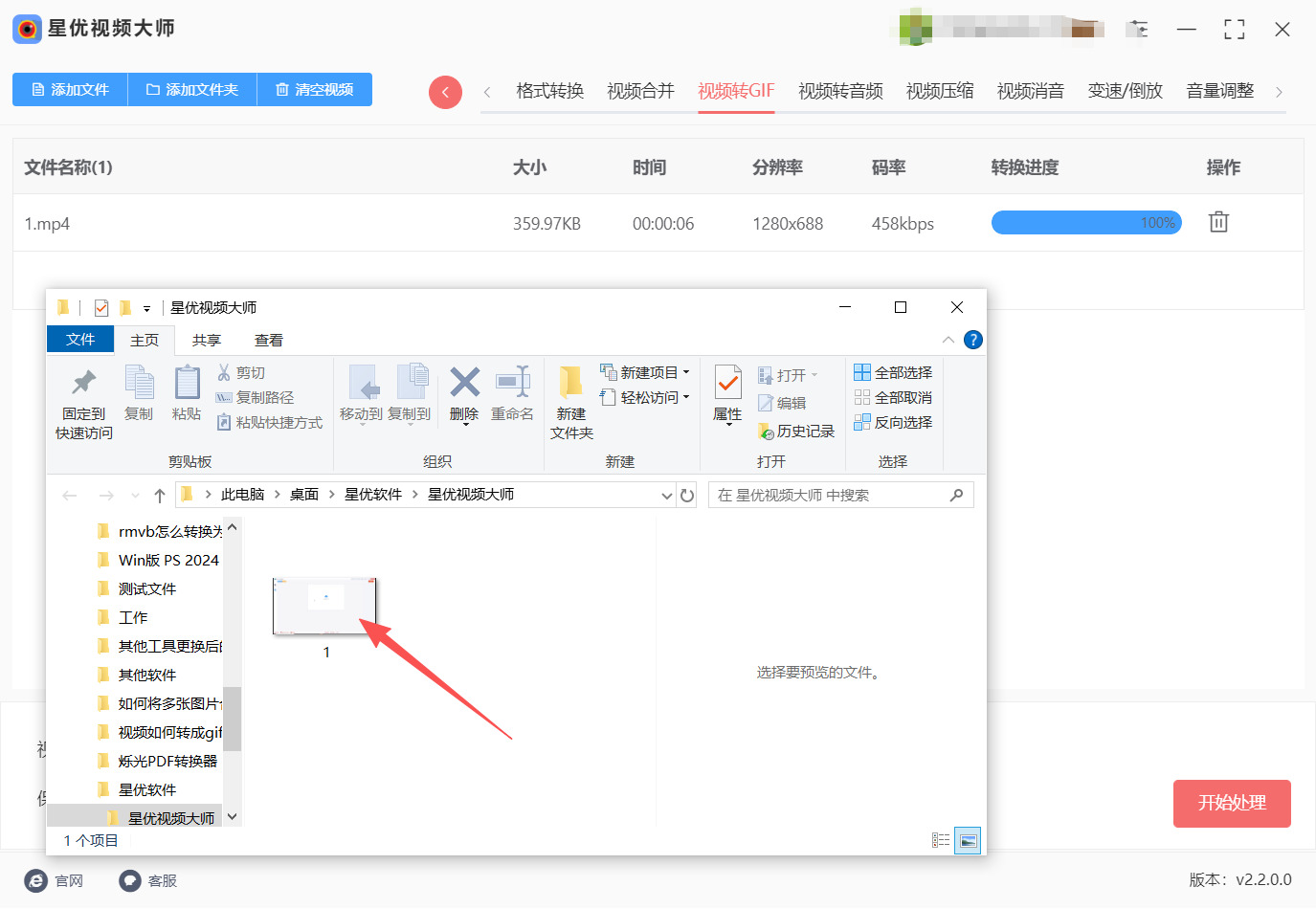The height and width of the screenshot is (909, 1316).
Task: Go up one folder level in Explorer
Action: [160, 496]
